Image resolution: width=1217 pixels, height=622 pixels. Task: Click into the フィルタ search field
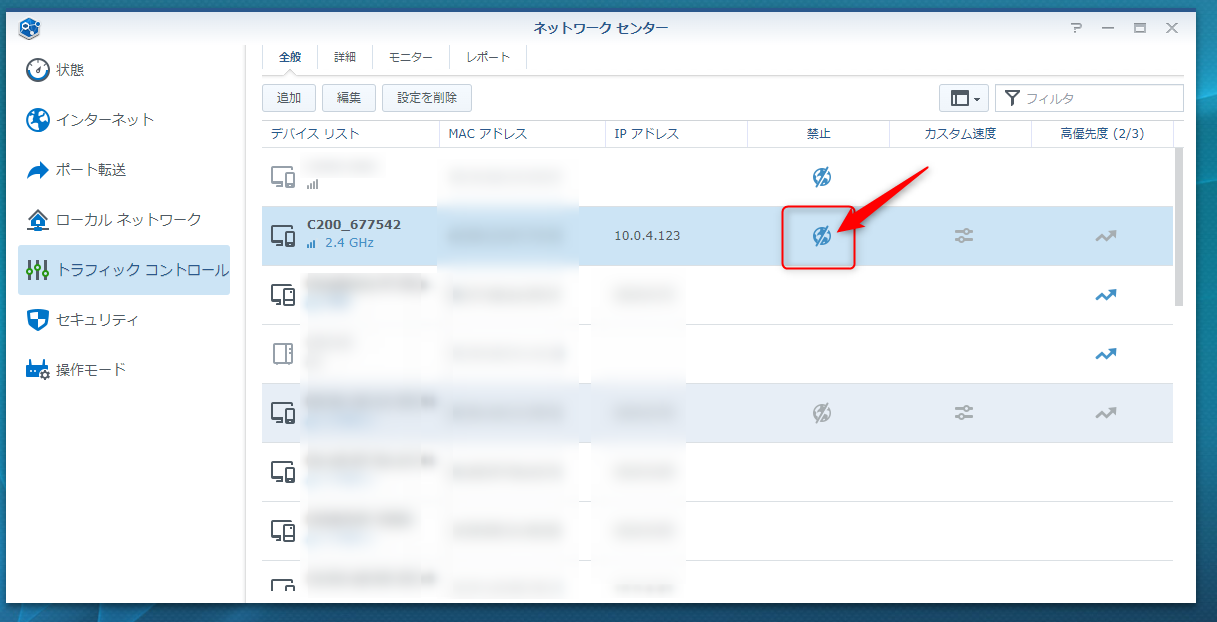point(1100,98)
